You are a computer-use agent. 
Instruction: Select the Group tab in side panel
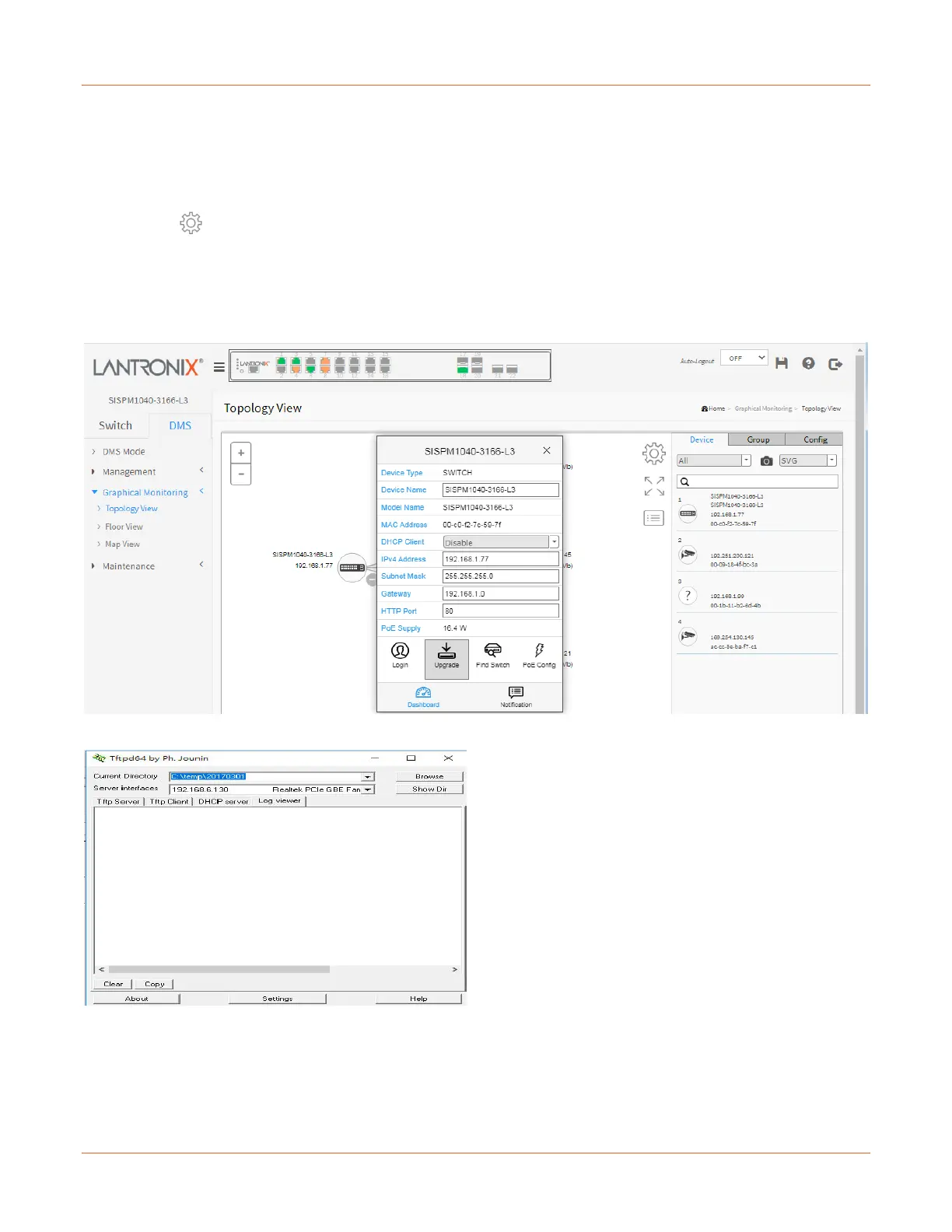tap(758, 439)
